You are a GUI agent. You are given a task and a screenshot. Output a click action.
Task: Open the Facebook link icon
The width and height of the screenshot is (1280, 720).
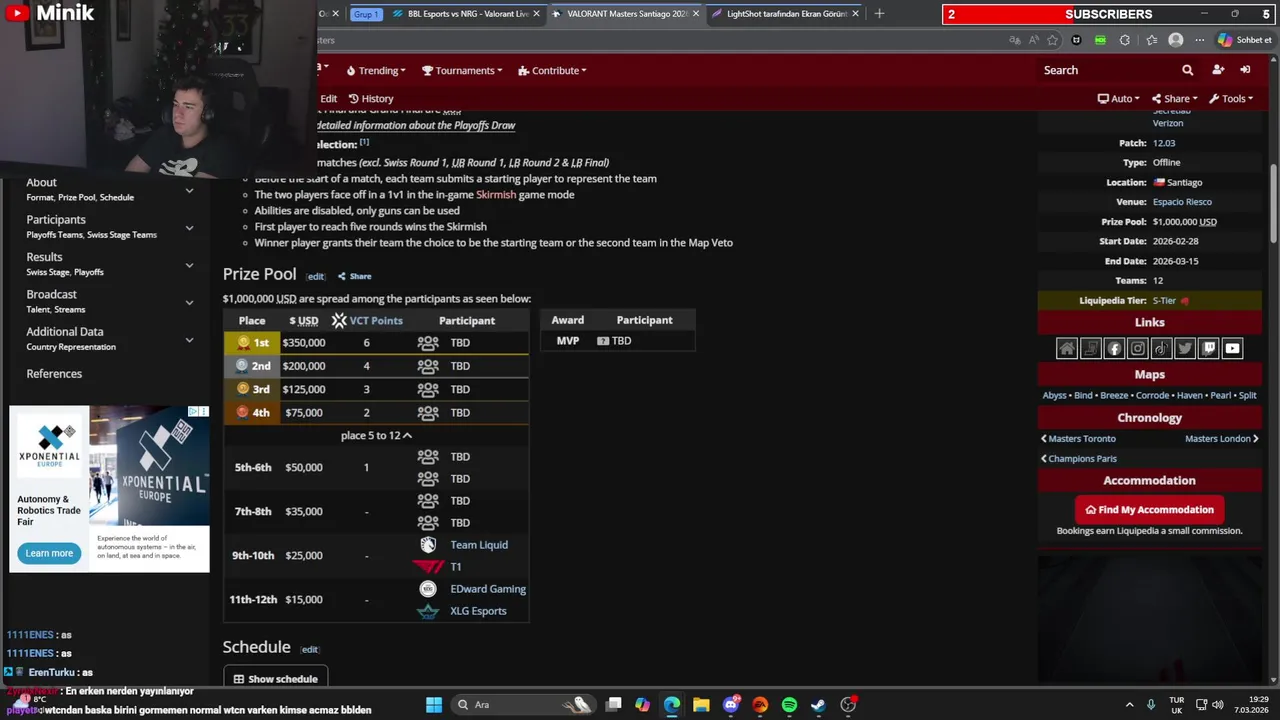point(1114,348)
